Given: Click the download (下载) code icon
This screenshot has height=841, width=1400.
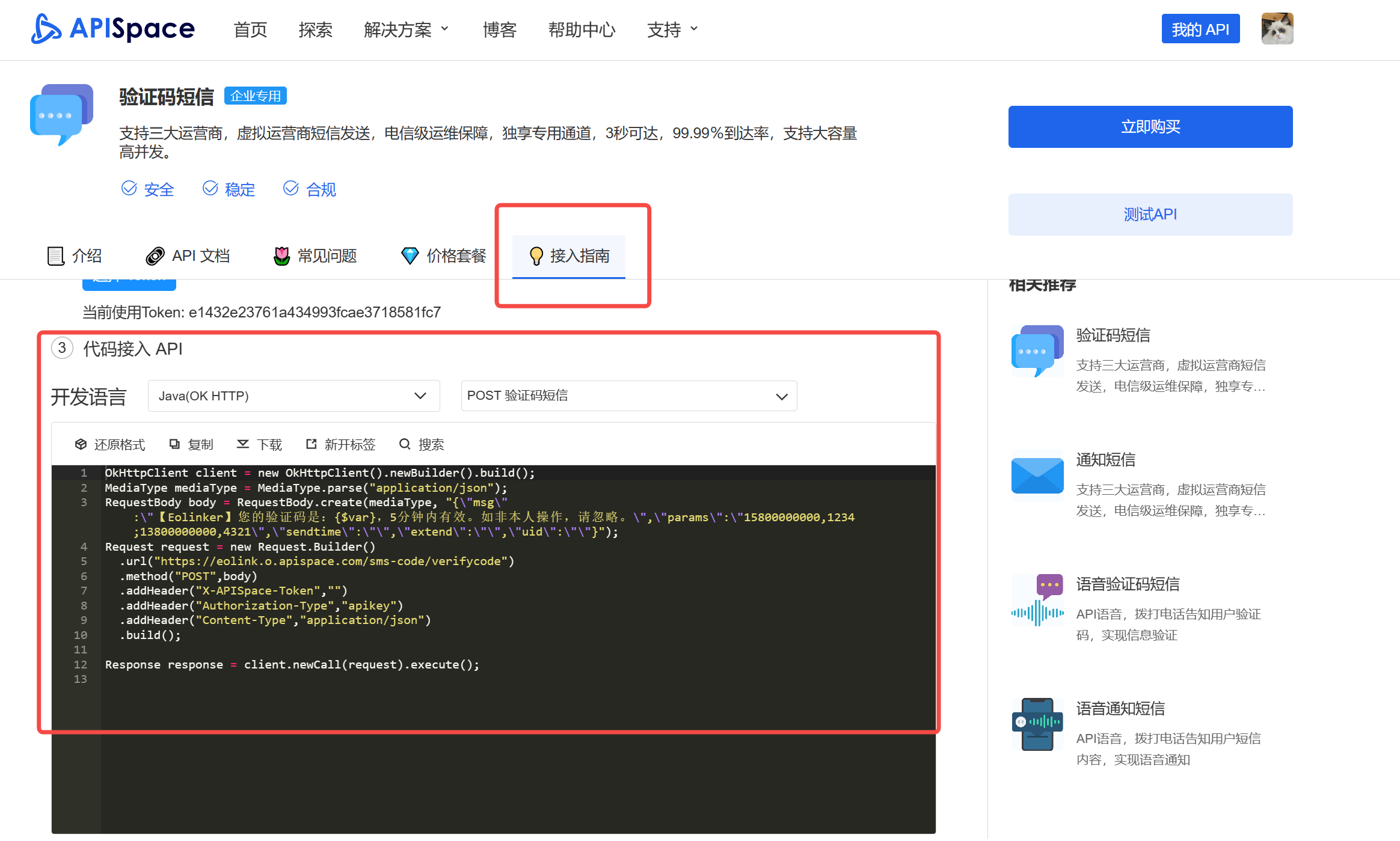Looking at the screenshot, I should coord(243,444).
